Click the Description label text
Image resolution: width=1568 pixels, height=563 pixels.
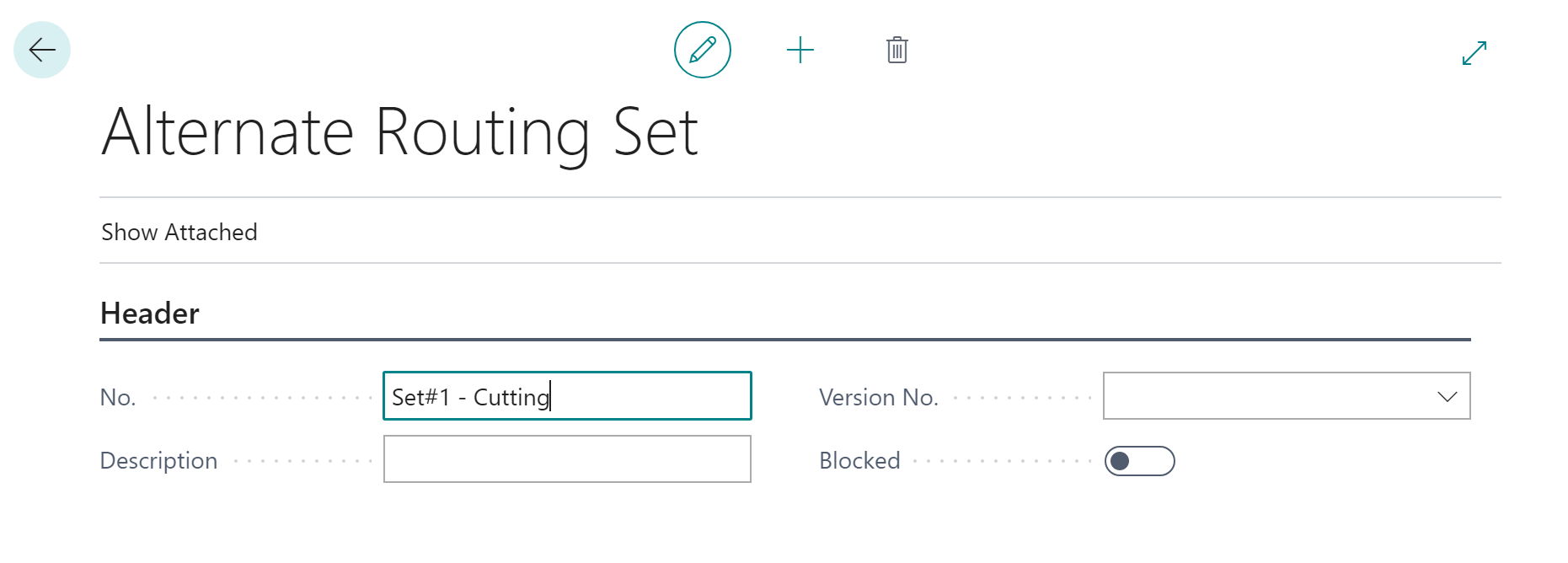coord(158,461)
